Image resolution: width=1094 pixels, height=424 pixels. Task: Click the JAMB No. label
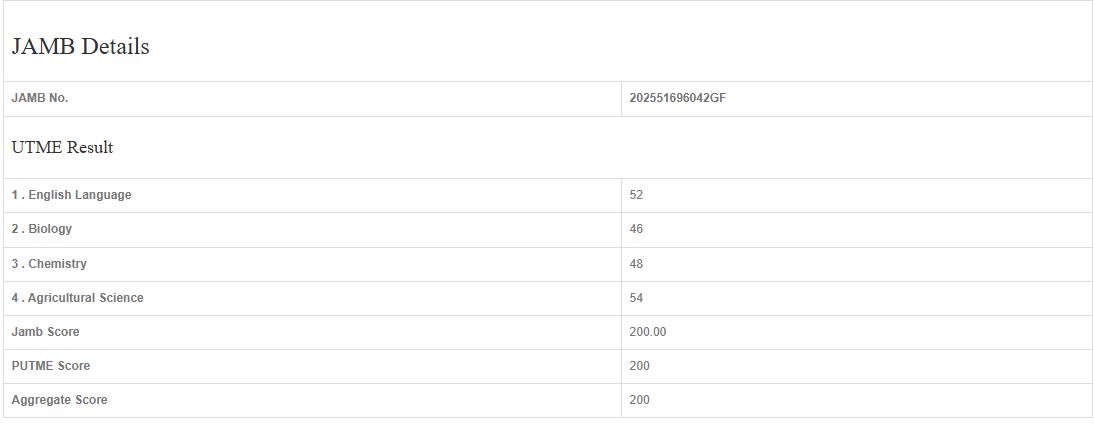(40, 98)
